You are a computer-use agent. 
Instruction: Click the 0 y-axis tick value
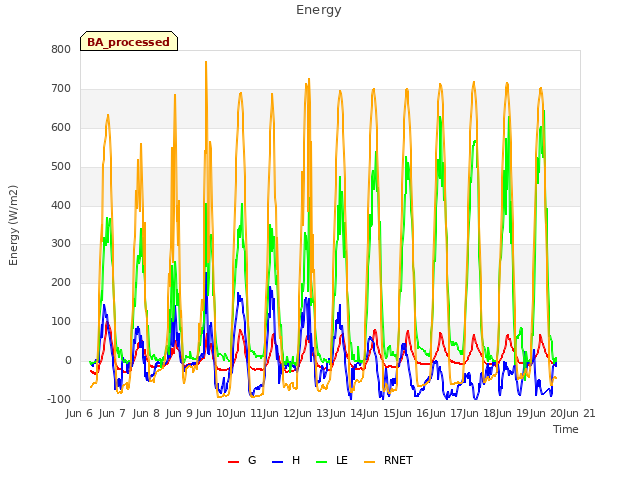coord(68,361)
